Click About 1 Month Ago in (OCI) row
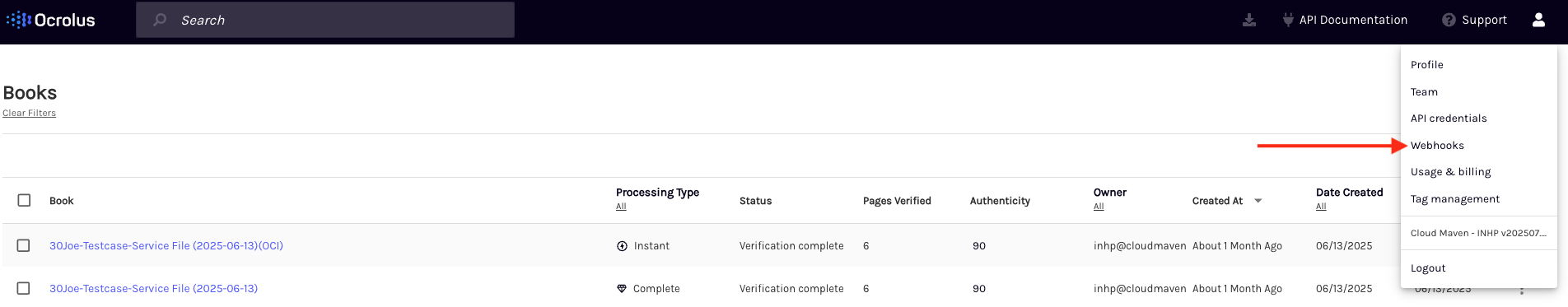 coord(1237,246)
